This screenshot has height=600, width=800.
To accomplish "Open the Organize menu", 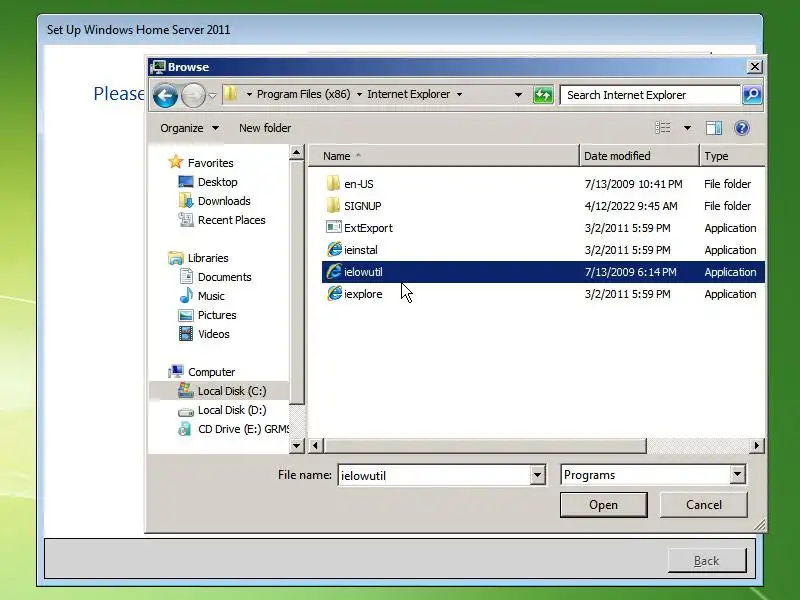I will coord(189,128).
